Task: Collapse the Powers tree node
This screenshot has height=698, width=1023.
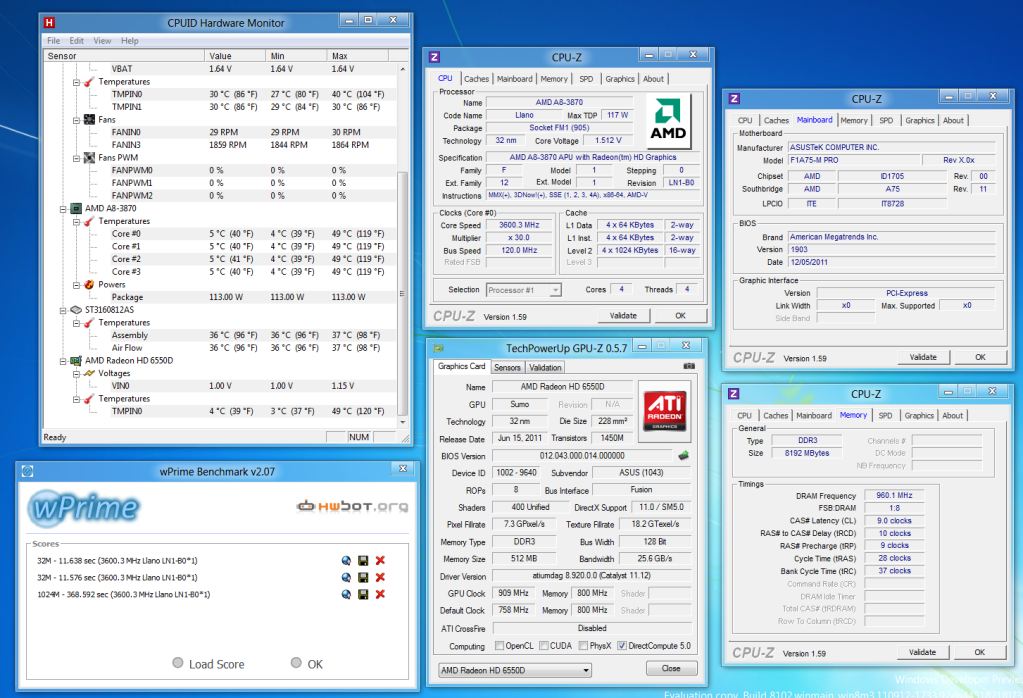Action: point(76,284)
